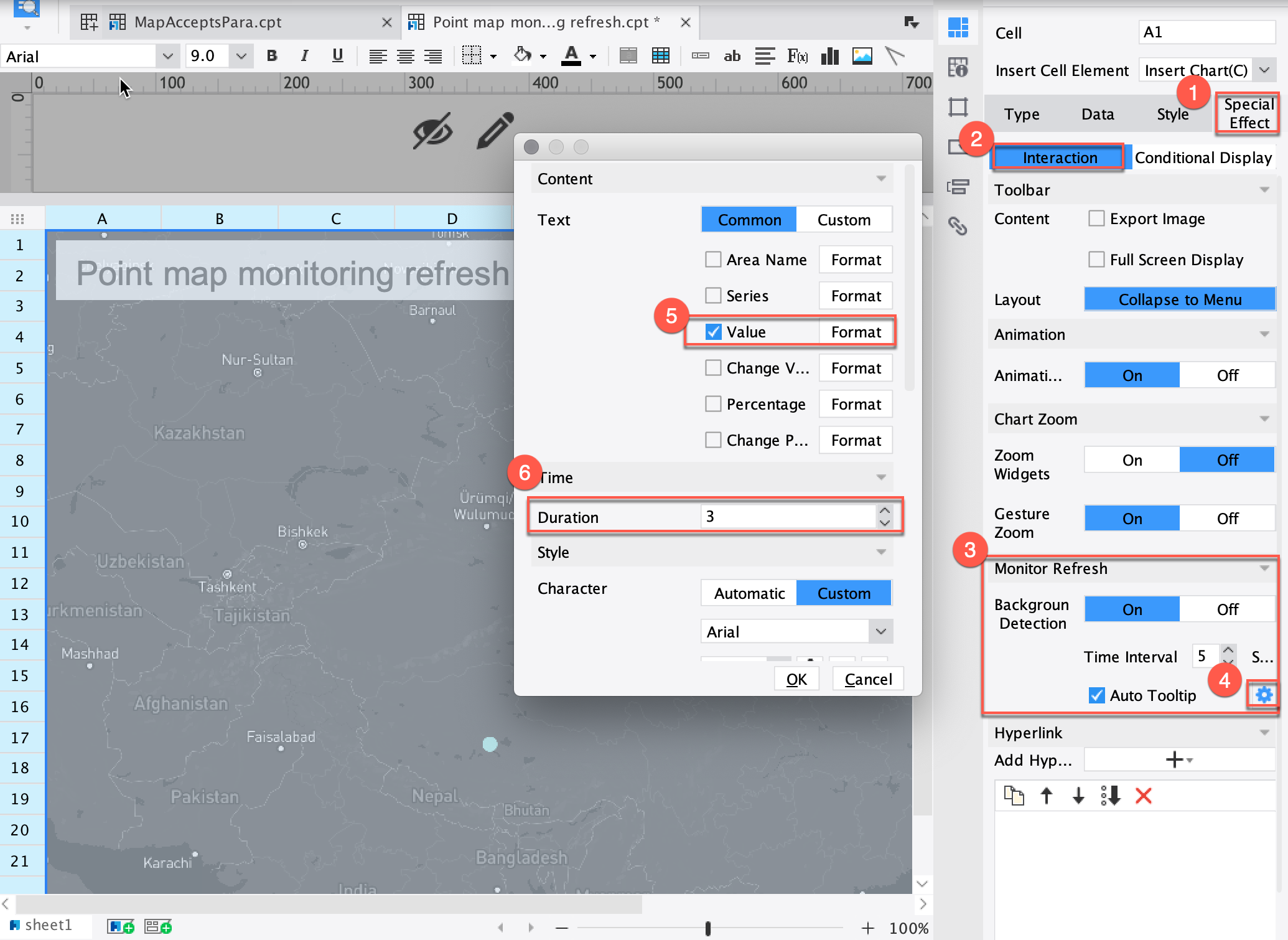Click the Cancel button
This screenshot has height=940, width=1288.
pyautogui.click(x=868, y=679)
